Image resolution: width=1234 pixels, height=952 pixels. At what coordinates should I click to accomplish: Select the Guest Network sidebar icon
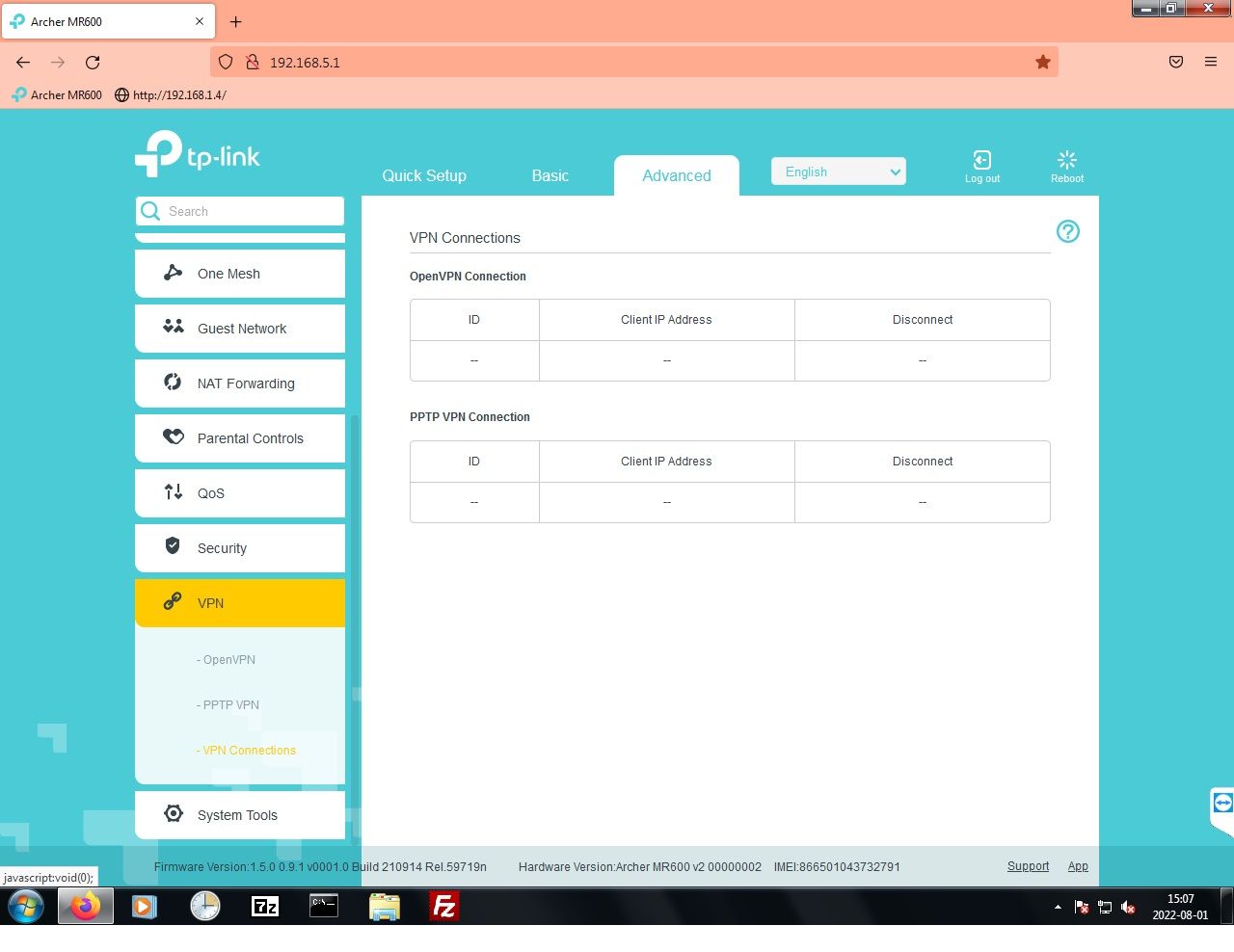coord(174,326)
